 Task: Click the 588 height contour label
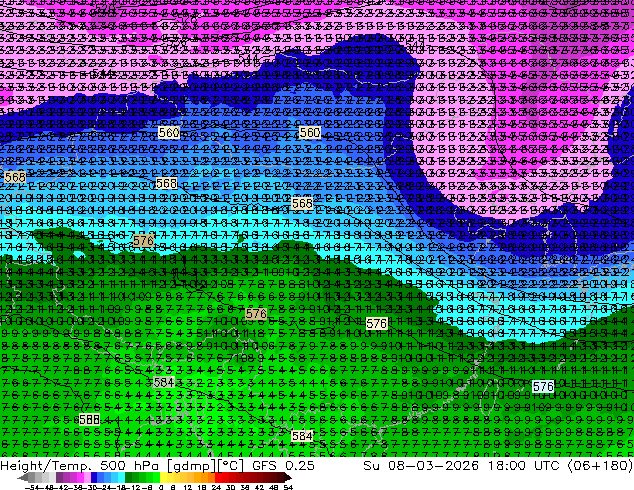click(x=89, y=420)
